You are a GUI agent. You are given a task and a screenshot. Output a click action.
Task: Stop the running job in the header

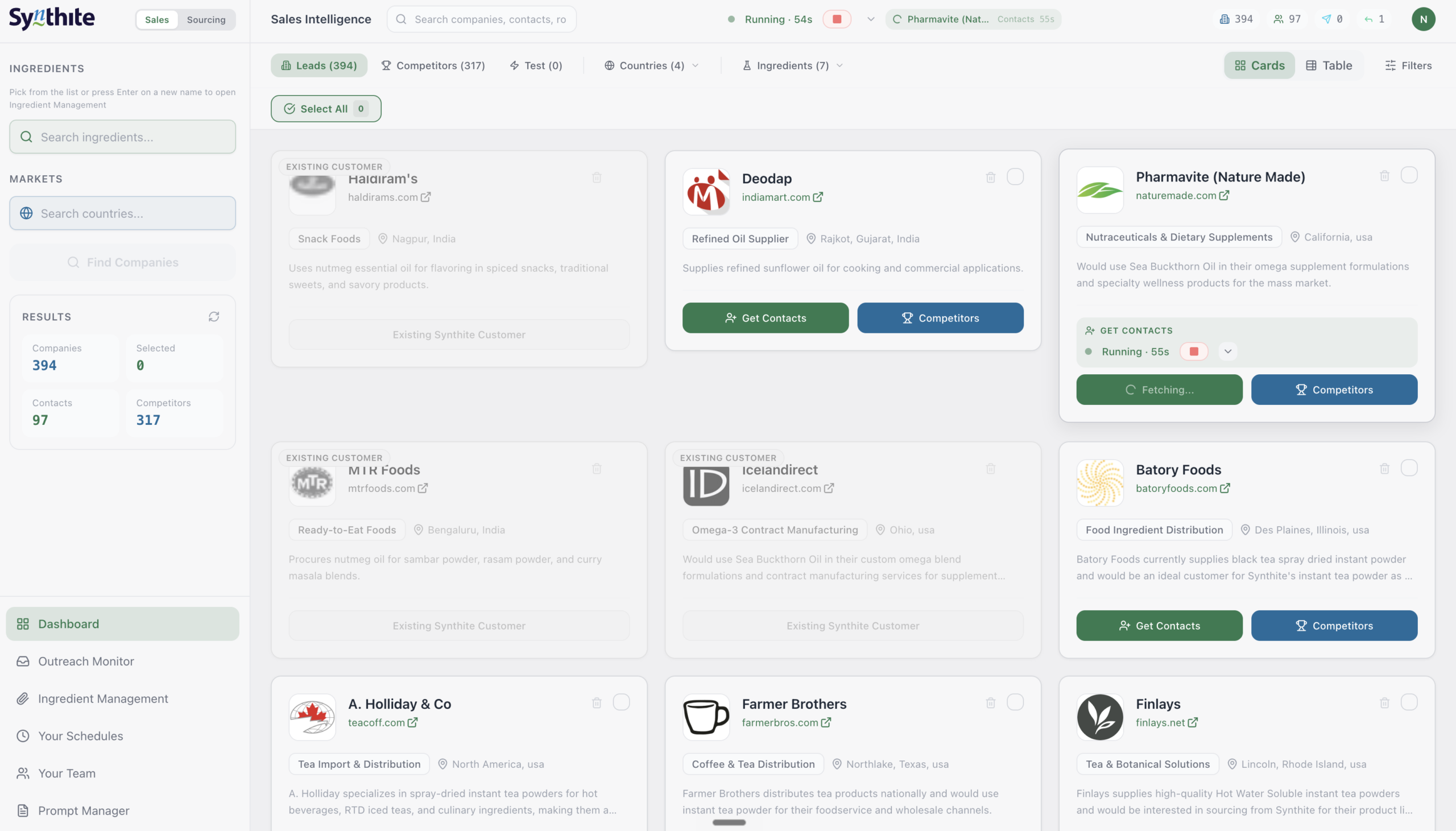tap(837, 19)
